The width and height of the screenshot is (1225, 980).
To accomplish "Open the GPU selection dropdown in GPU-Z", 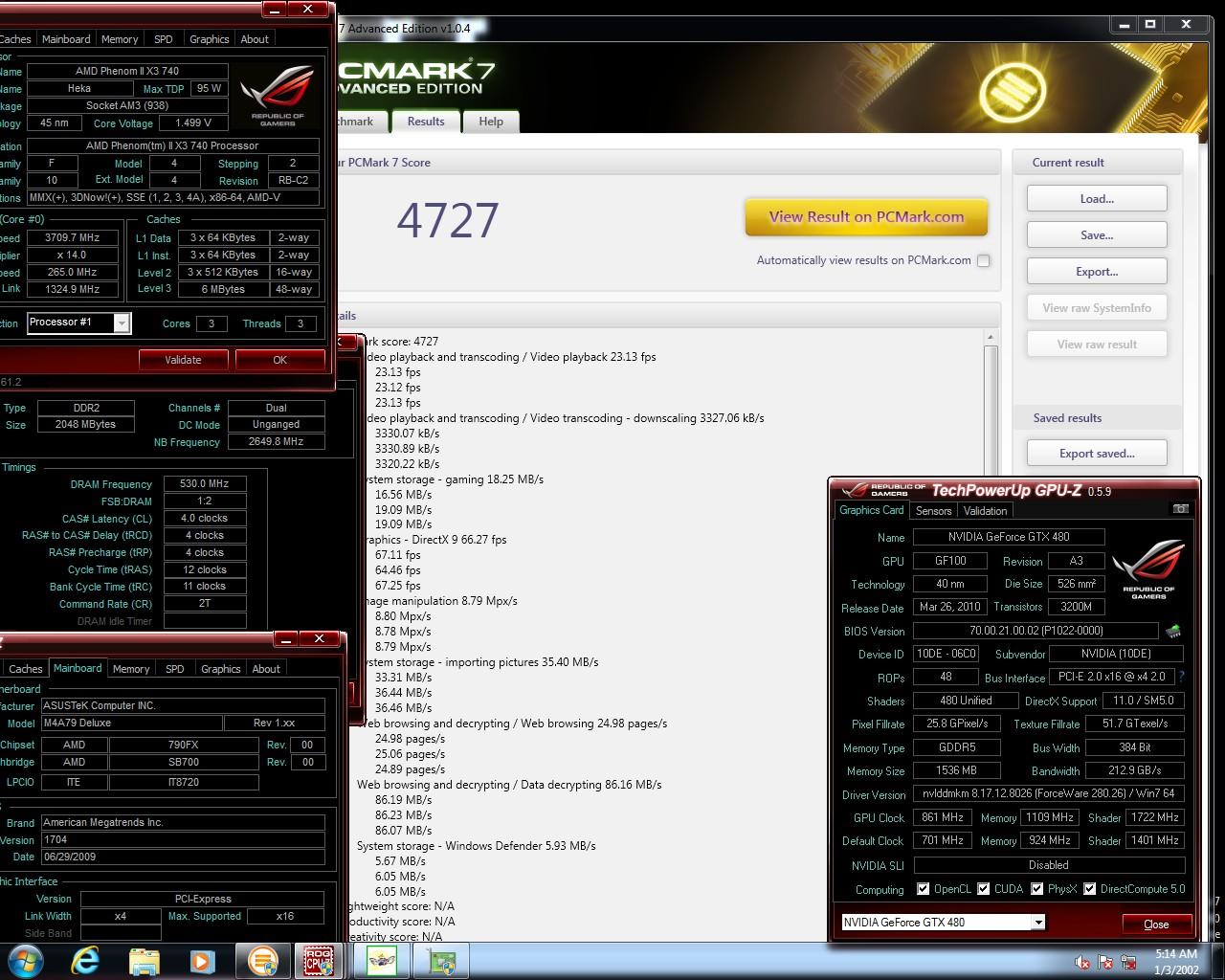I will pyautogui.click(x=1037, y=923).
